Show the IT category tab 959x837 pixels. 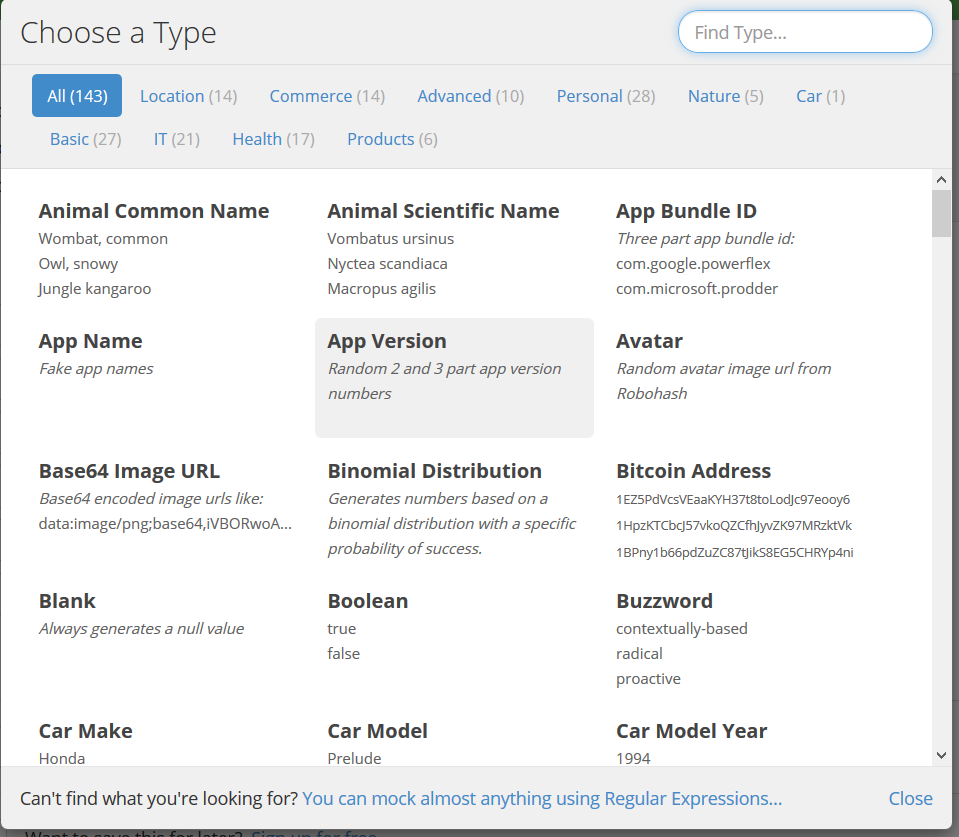(176, 139)
